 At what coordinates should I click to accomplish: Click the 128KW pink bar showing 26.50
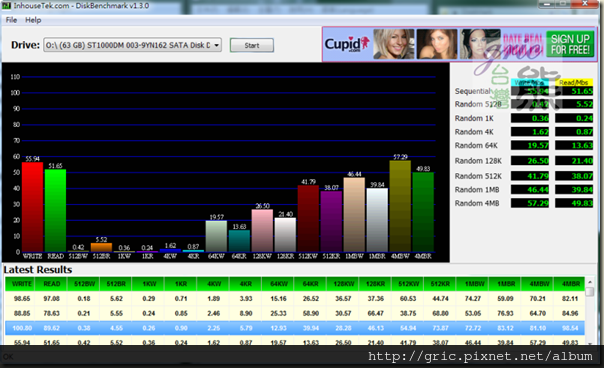[x=262, y=231]
